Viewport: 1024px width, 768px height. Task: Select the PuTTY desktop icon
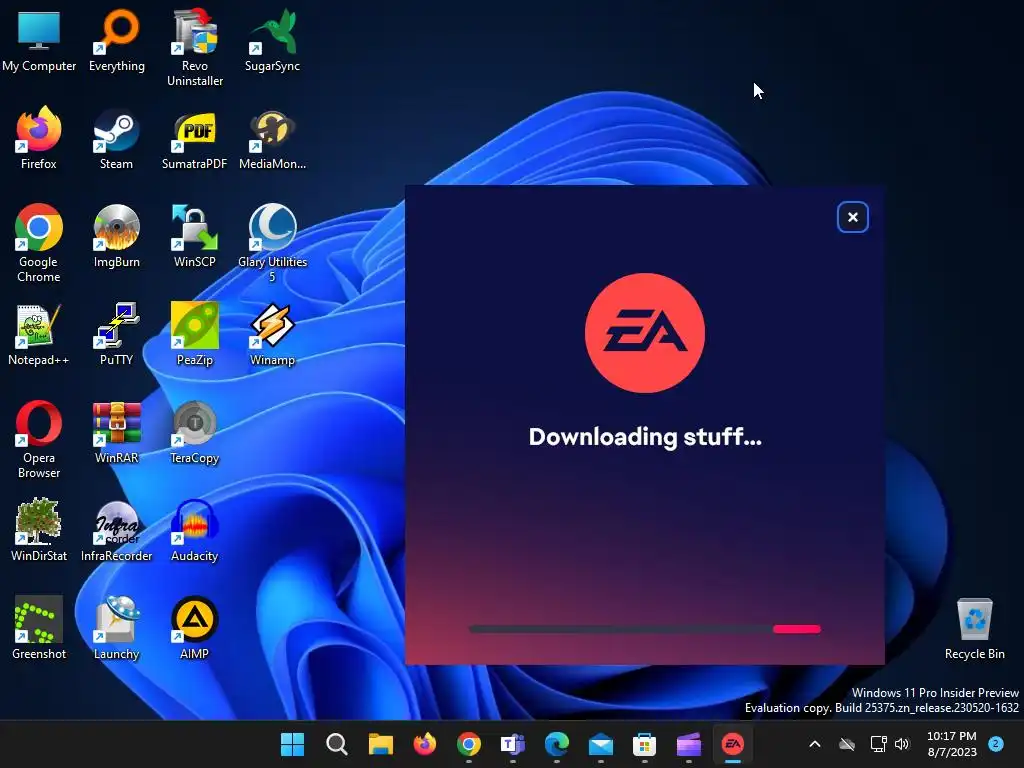[116, 334]
